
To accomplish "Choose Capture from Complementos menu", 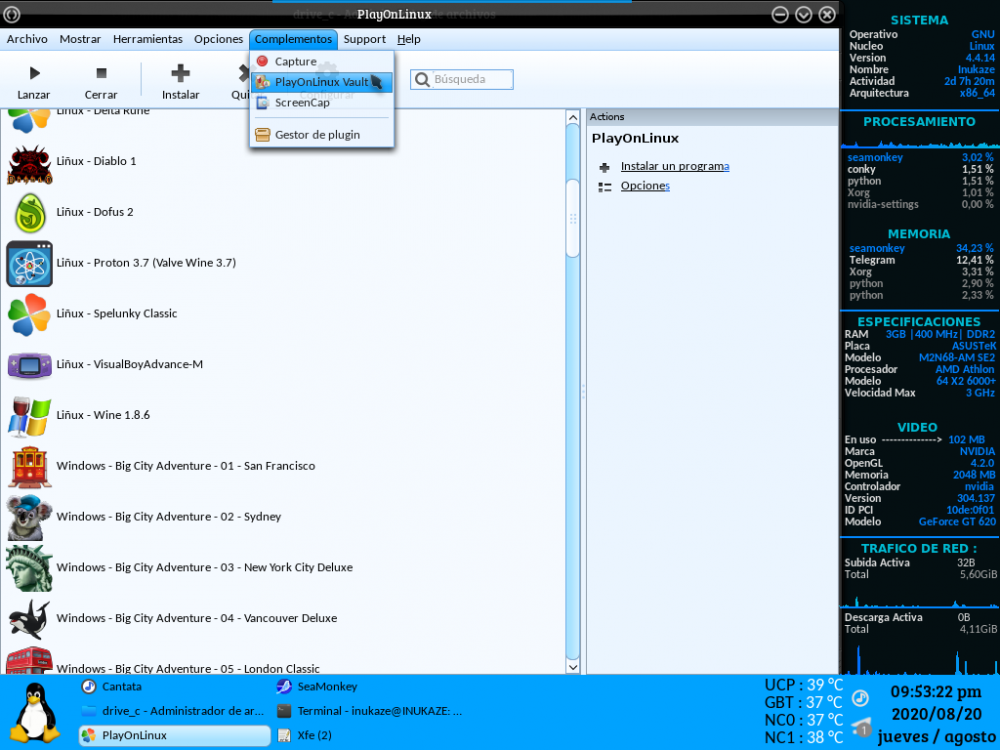I will (x=295, y=62).
